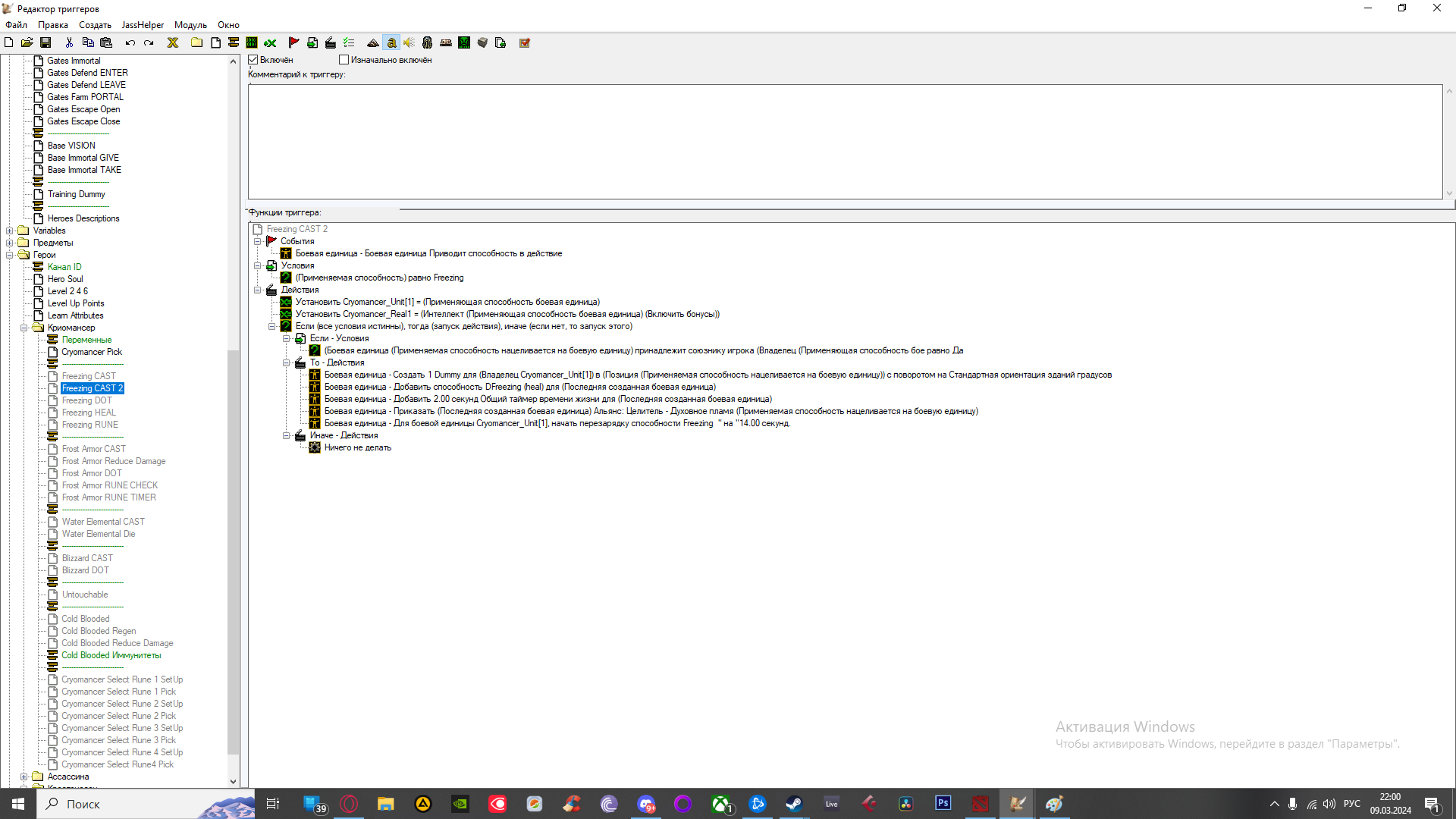Enable the Изначально включён checkbox
Image resolution: width=1456 pixels, height=819 pixels.
click(344, 60)
